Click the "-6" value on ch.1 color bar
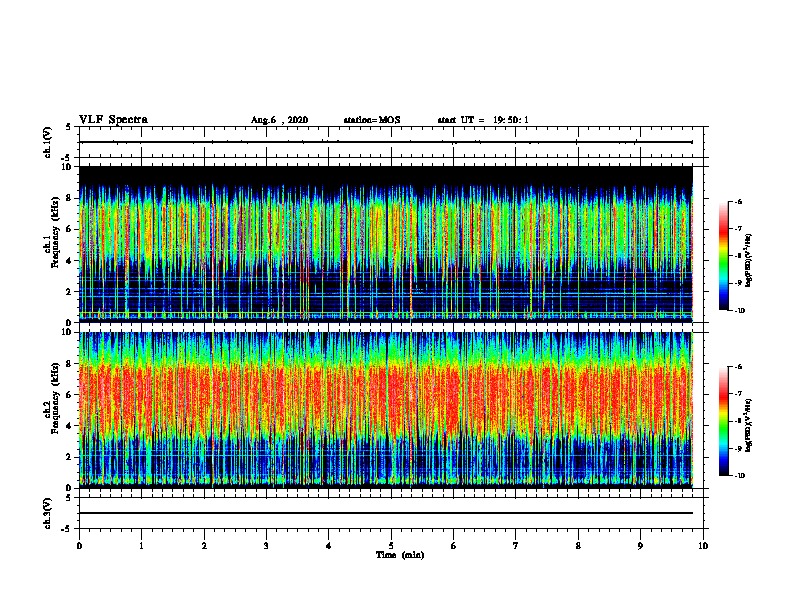 click(738, 201)
